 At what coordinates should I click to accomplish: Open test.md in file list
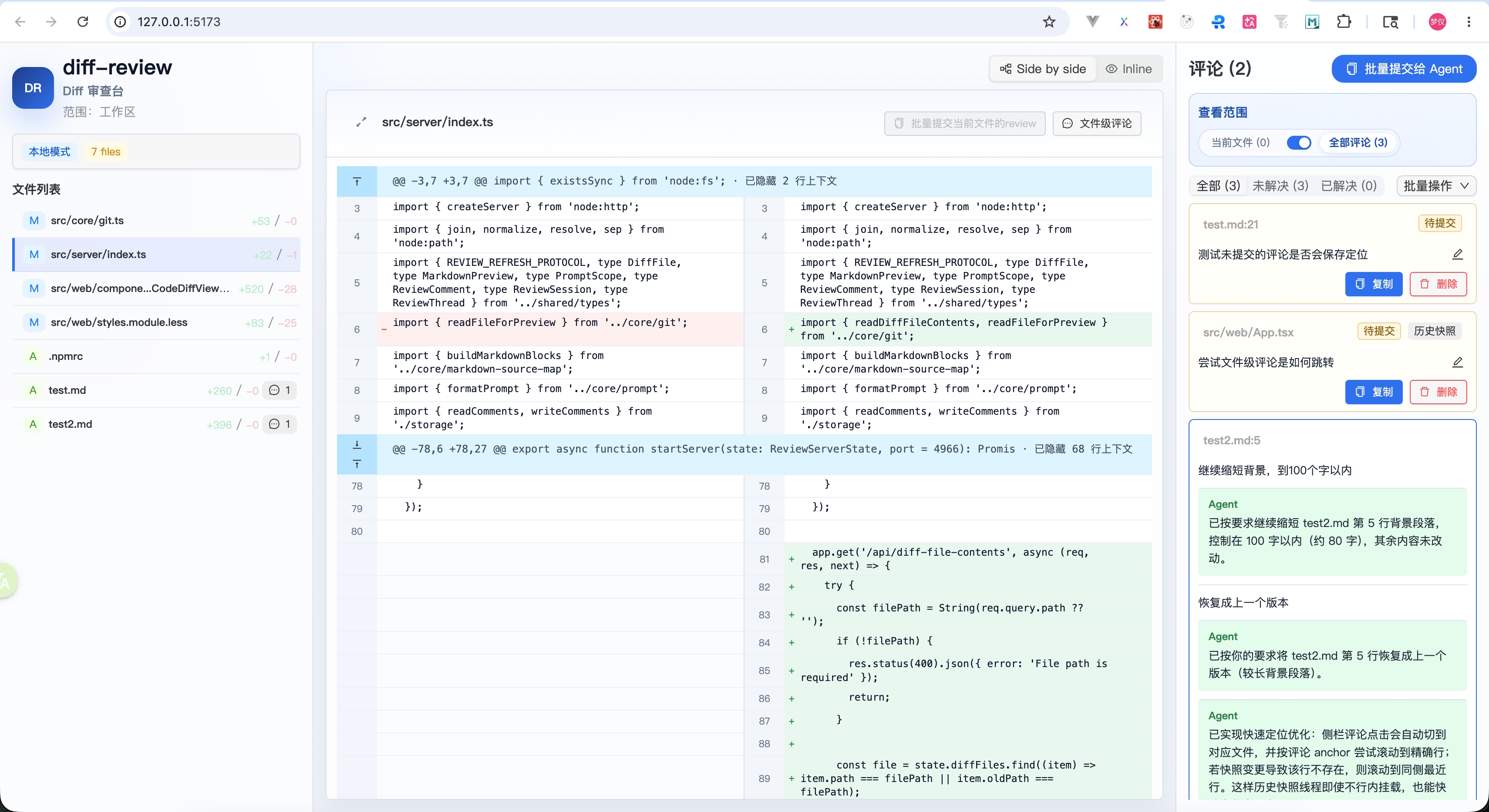156,390
